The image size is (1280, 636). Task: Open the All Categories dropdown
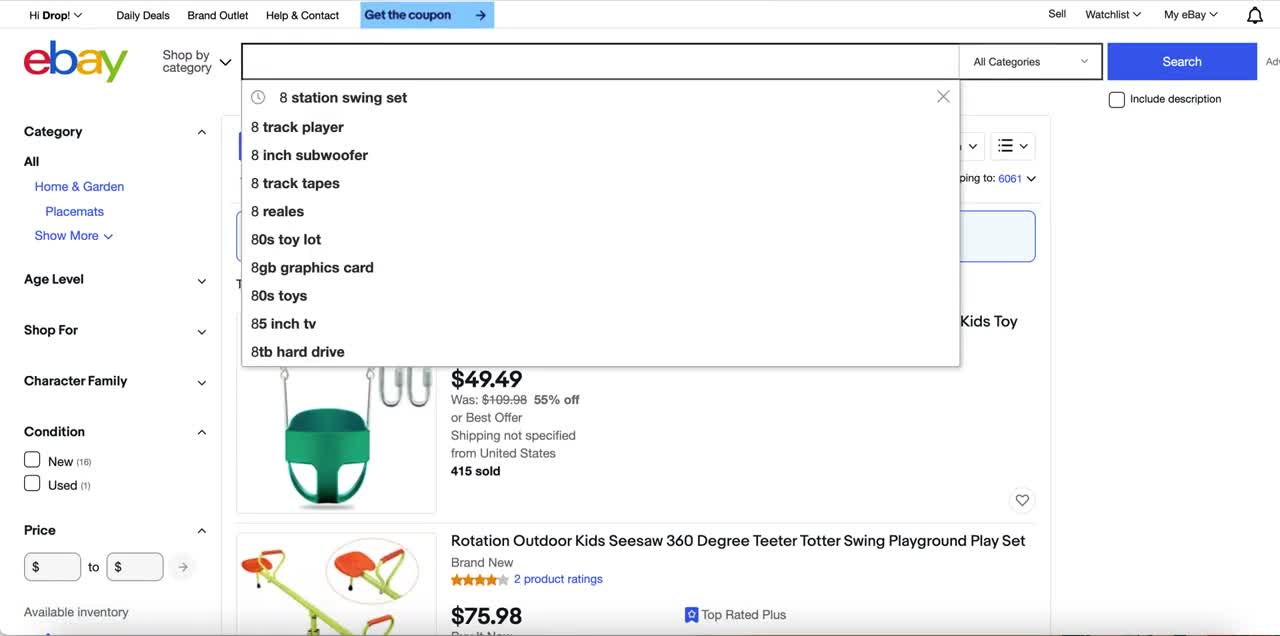[1030, 62]
